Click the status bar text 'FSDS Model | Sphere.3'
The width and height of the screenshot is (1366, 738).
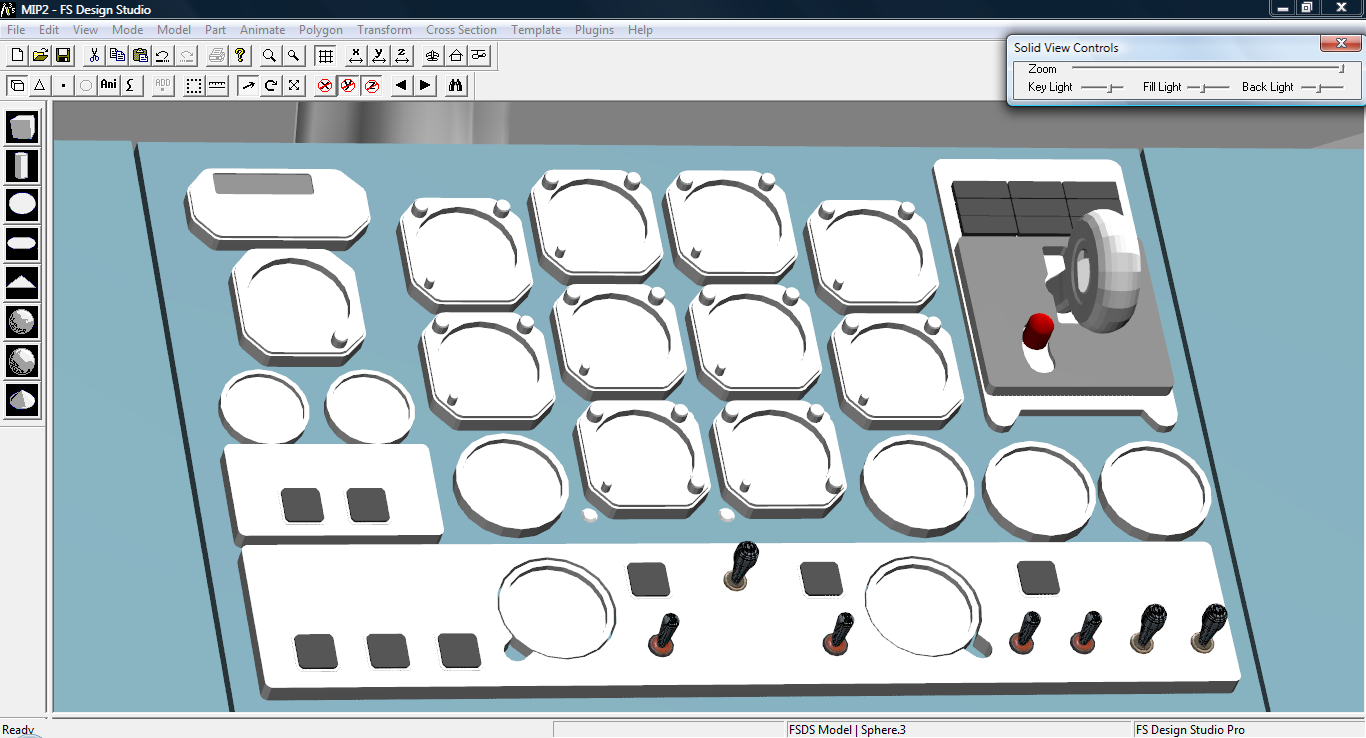click(847, 730)
